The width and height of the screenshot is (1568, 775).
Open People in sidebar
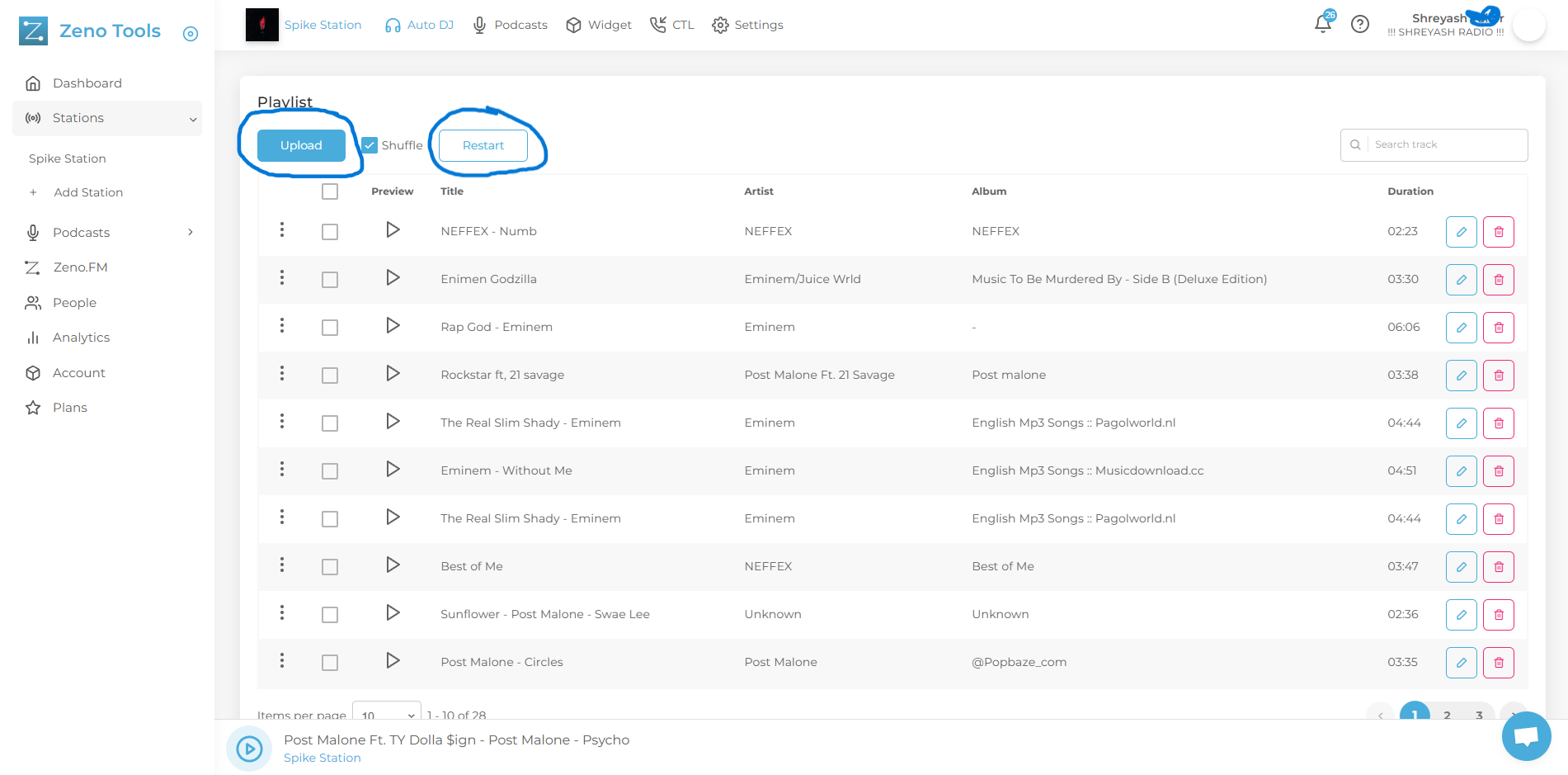click(x=74, y=303)
